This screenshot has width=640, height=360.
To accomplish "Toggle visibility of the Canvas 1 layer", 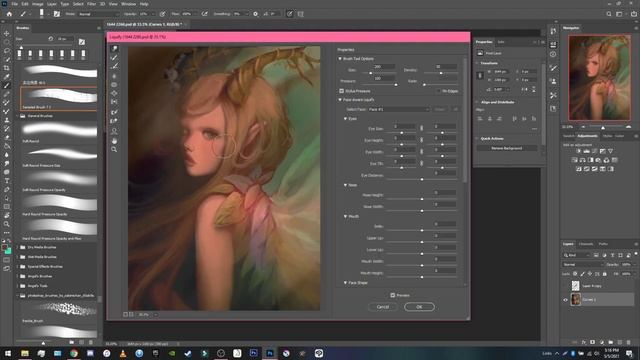I will coord(565,300).
